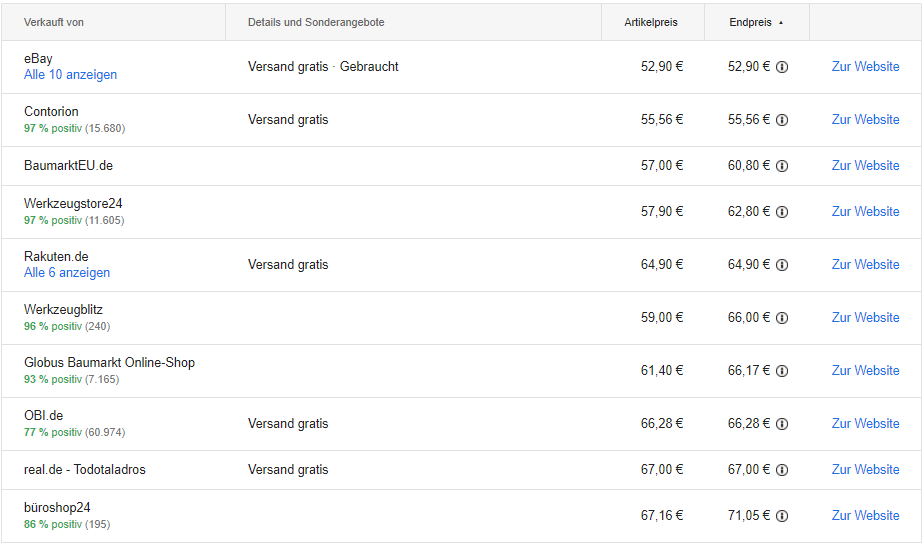Click info icon beside real.de 67,00 € Endpreis
Viewport: 923px width, 543px height.
click(x=782, y=470)
